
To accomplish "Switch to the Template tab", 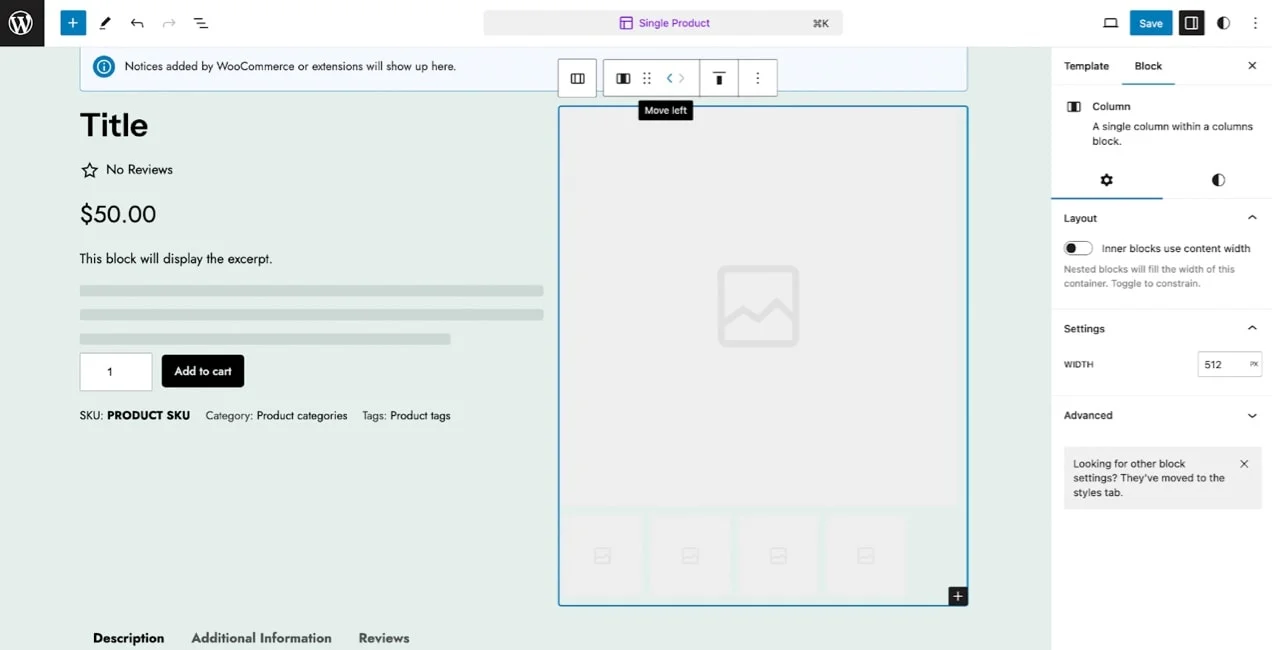I will (x=1086, y=66).
